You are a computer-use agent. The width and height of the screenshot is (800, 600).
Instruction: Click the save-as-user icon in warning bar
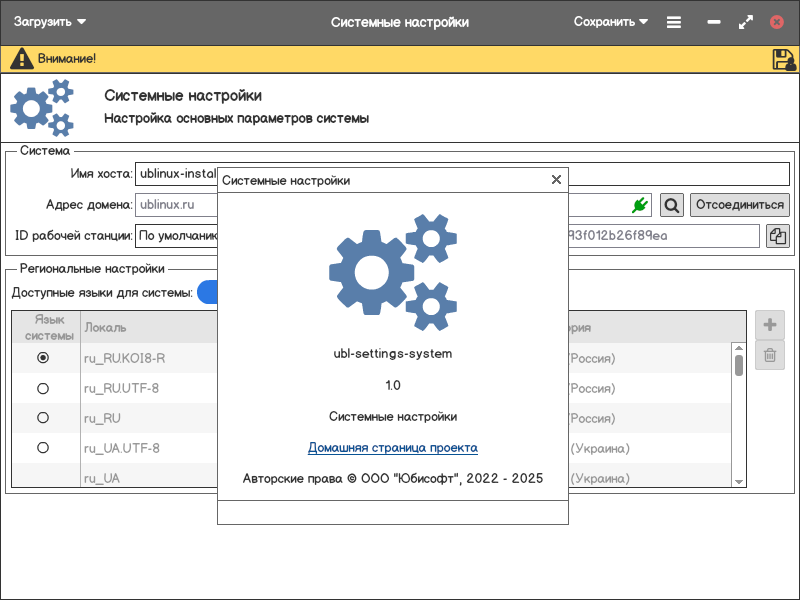point(783,59)
